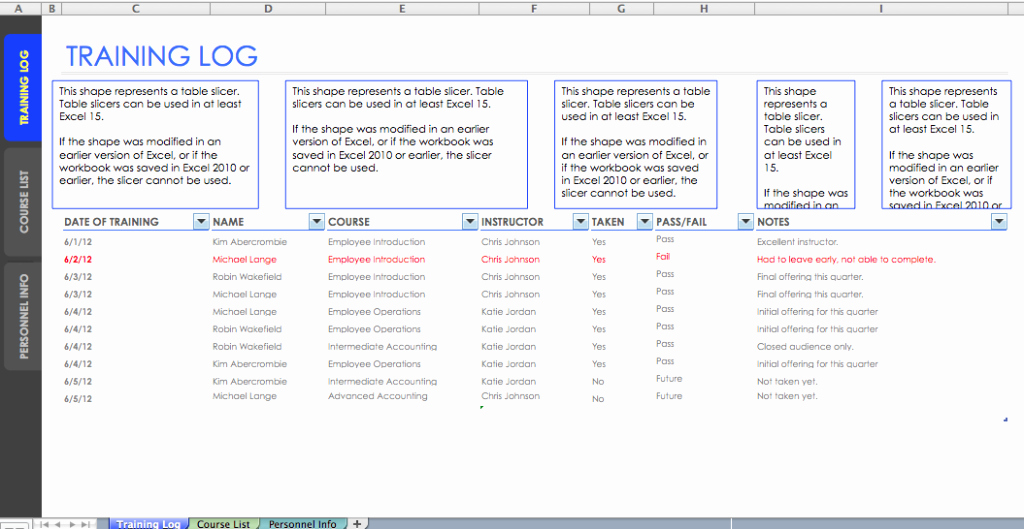
Task: Select the red date cell 6/2/12
Action: (x=78, y=259)
